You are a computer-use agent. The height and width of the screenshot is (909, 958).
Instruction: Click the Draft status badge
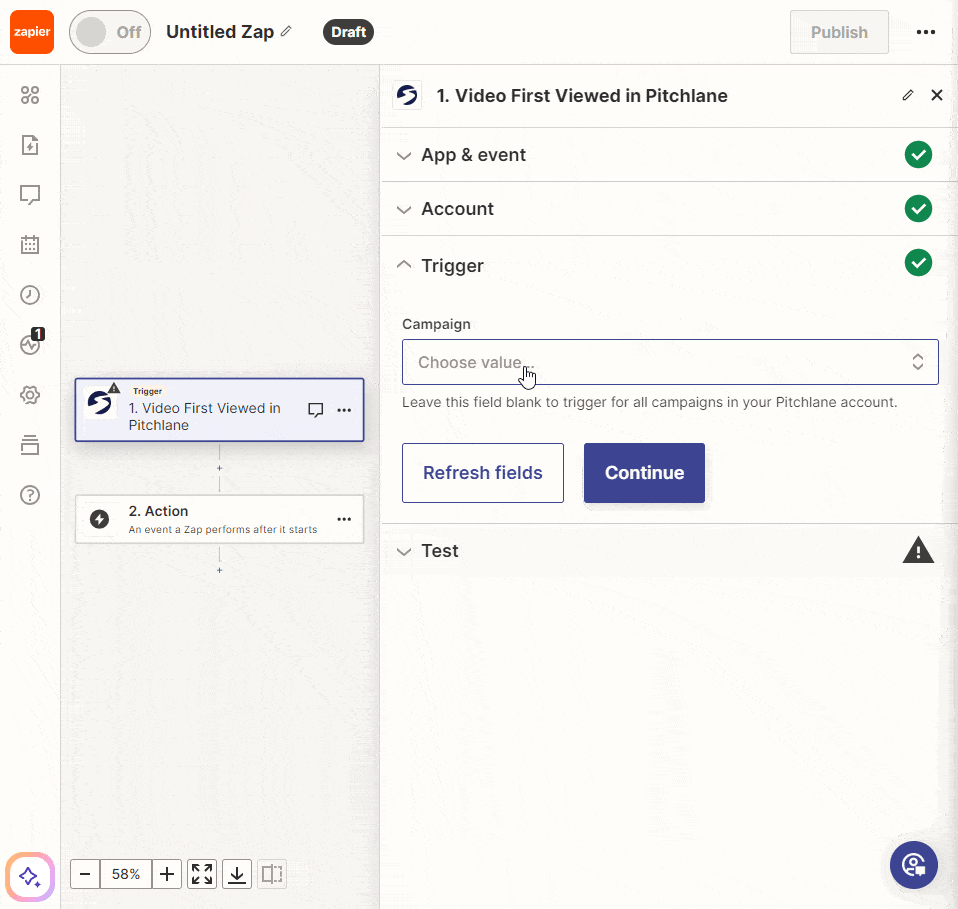point(348,32)
